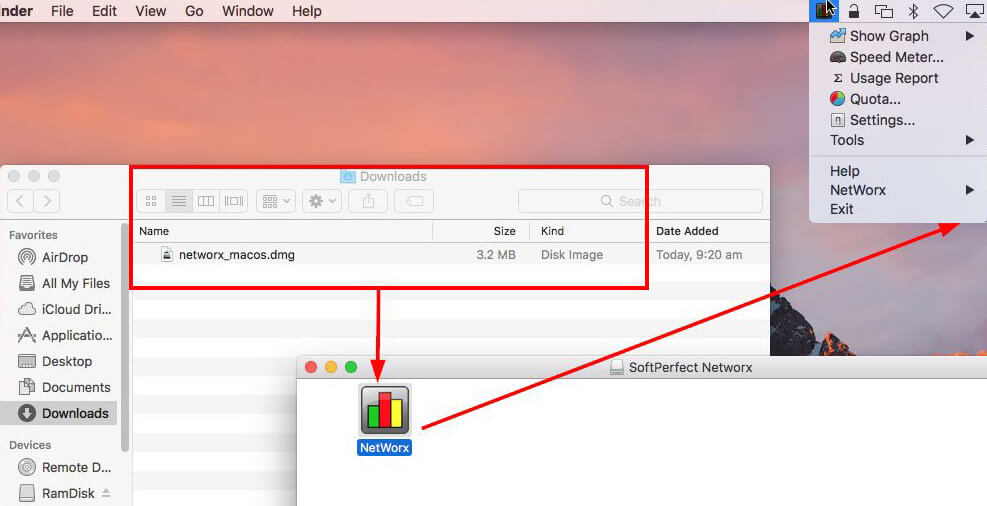Screen dimensions: 987x506
Task: Switch Finder to list view
Action: coord(179,201)
